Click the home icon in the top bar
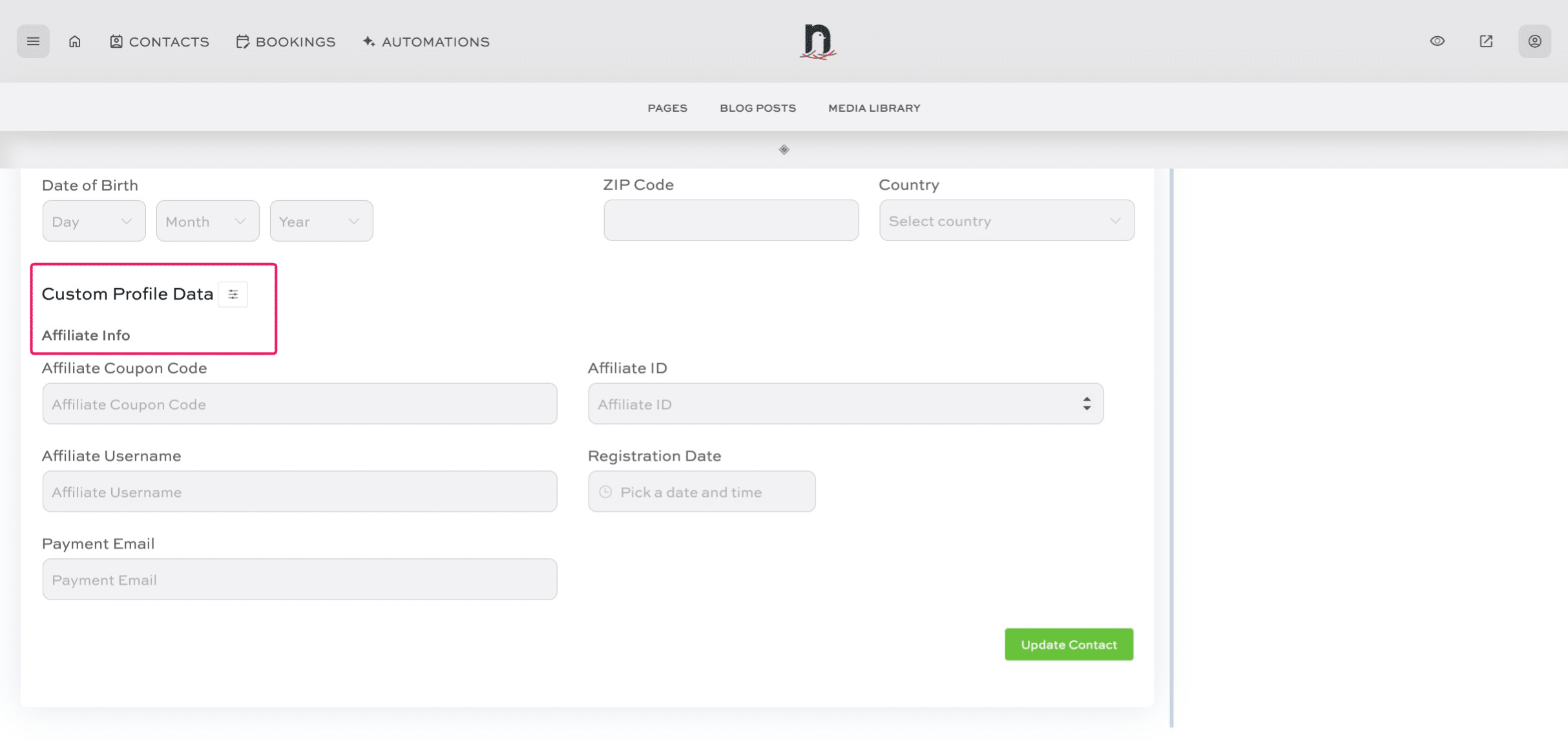 (74, 41)
